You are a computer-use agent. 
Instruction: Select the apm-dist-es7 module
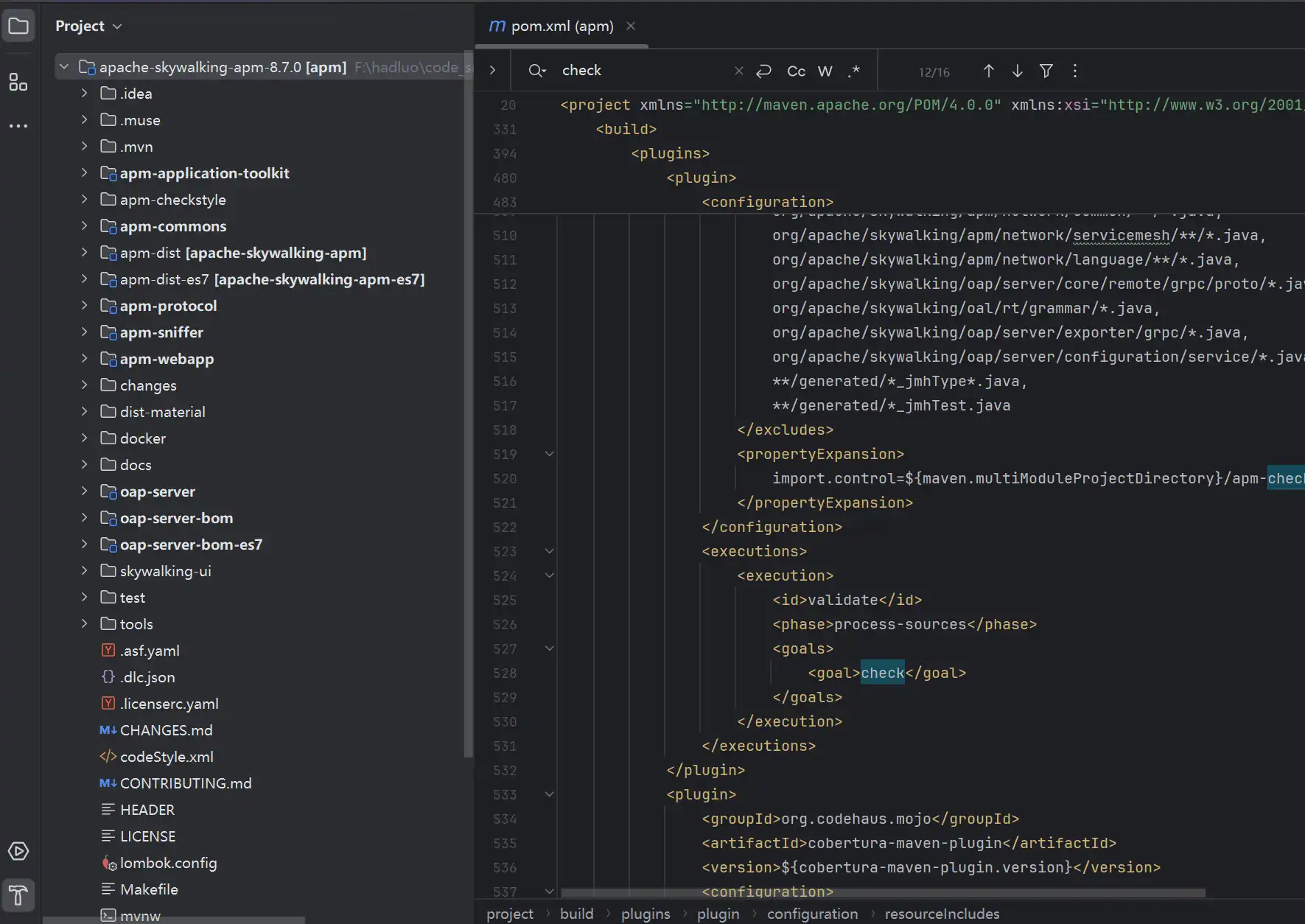(x=273, y=279)
